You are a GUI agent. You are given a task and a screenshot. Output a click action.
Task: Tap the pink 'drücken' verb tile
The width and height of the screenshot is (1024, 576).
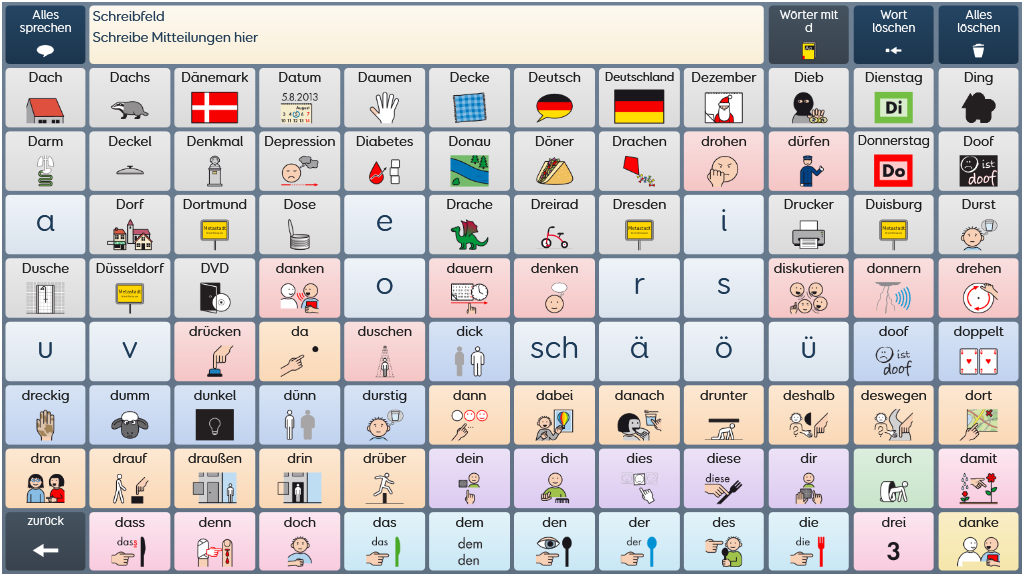215,351
